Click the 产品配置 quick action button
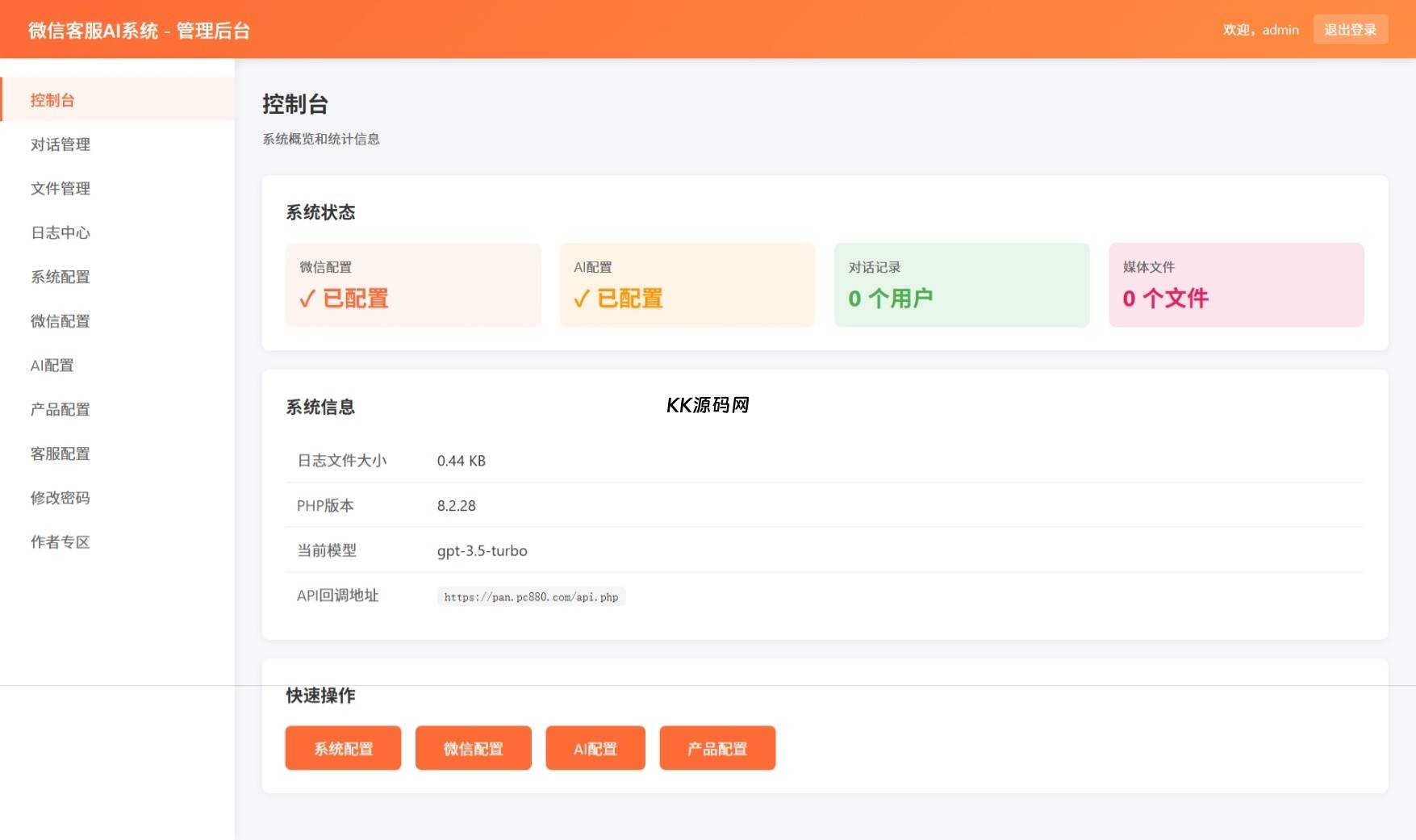Screen dimensions: 1416x840 [716, 748]
